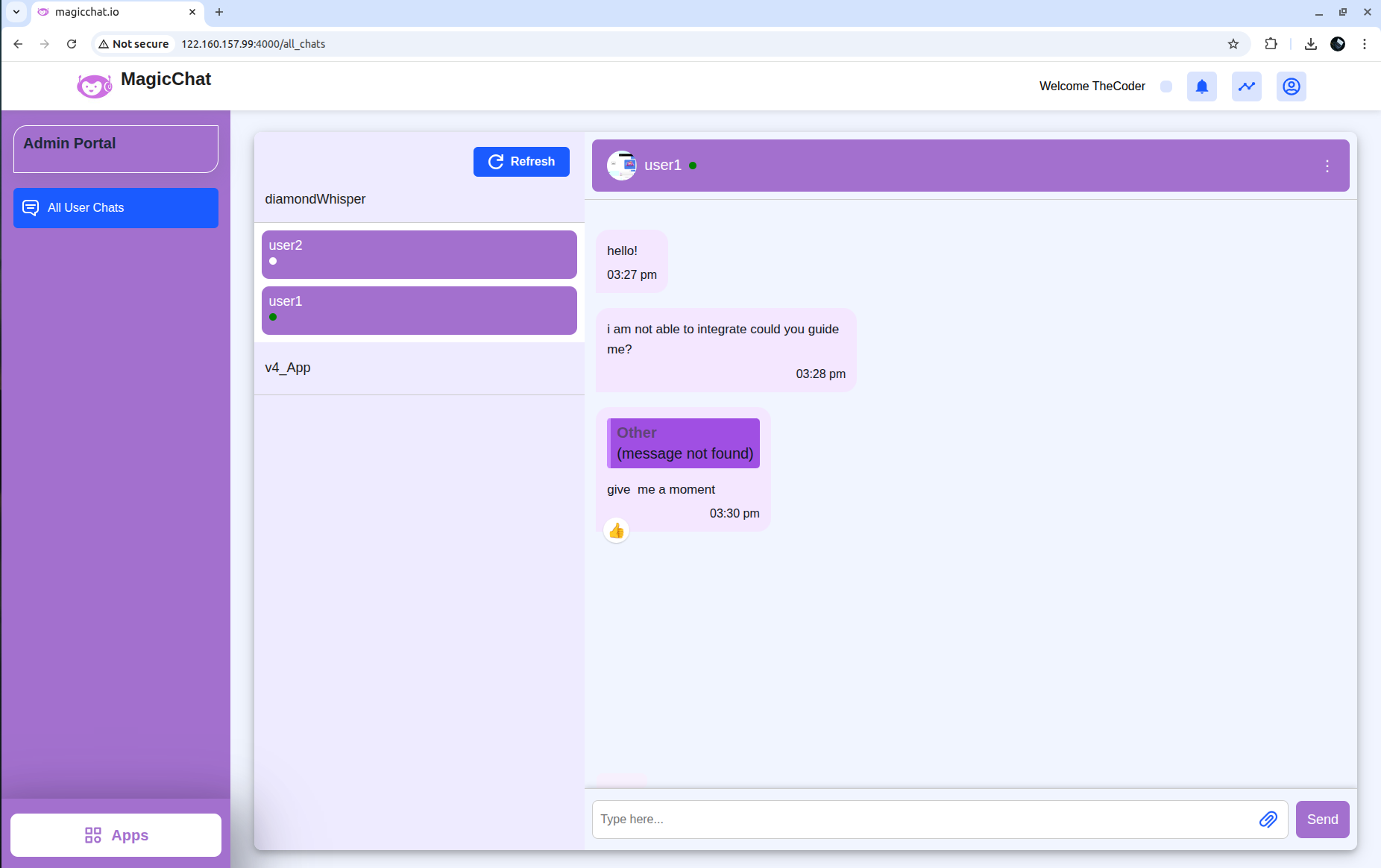The height and width of the screenshot is (868, 1381).
Task: Open the notifications bell icon
Action: tap(1201, 87)
